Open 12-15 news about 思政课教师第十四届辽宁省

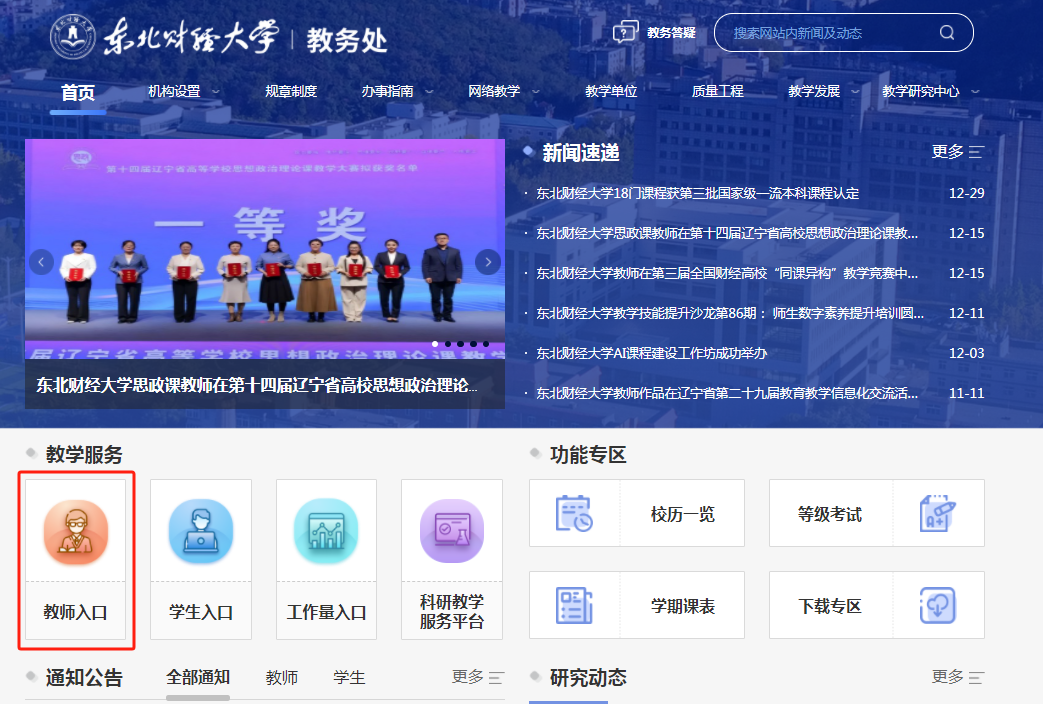pos(727,233)
